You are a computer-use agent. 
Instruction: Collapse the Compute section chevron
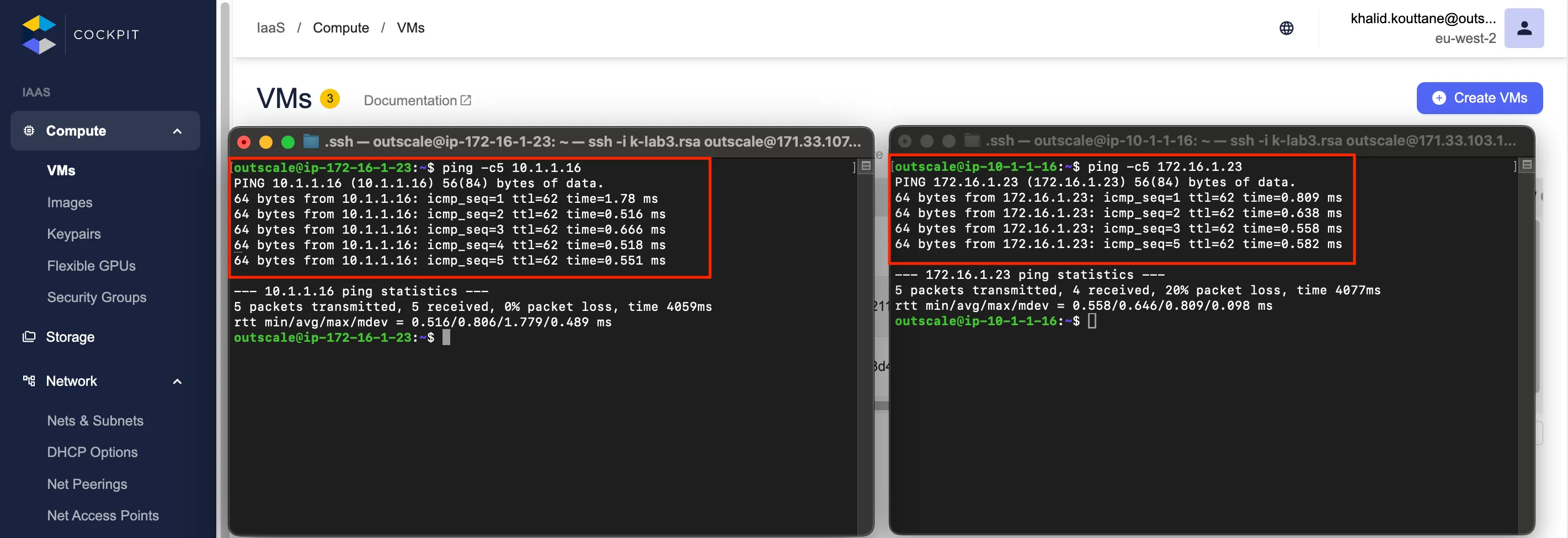(177, 131)
